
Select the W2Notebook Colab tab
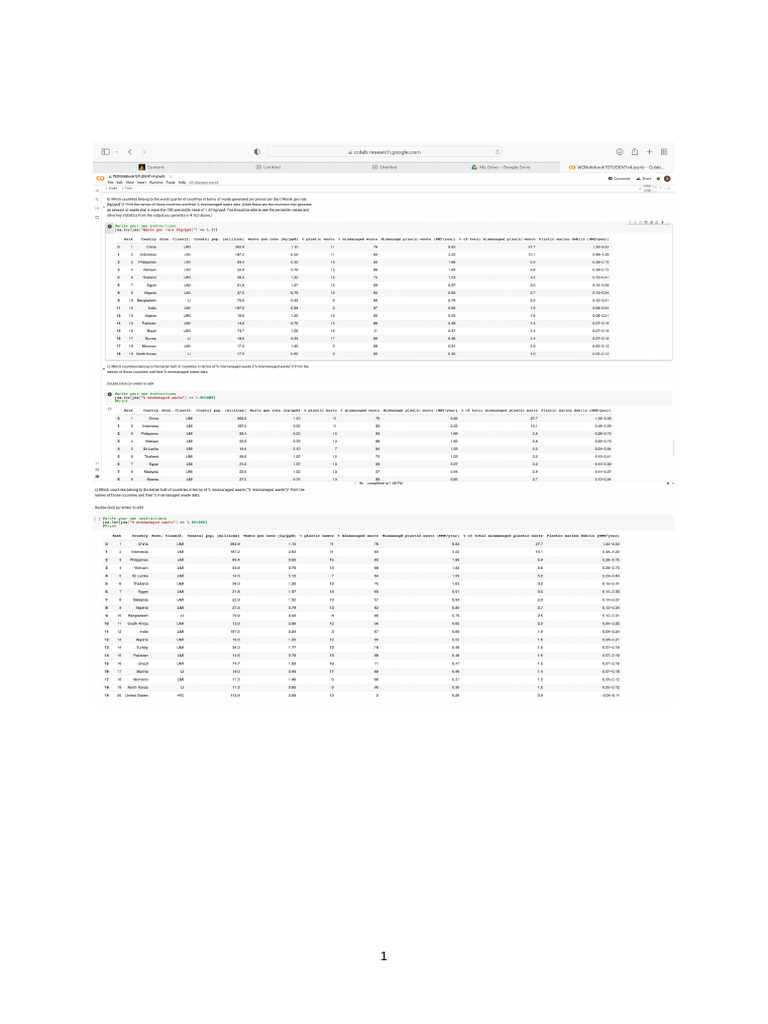[x=616, y=167]
